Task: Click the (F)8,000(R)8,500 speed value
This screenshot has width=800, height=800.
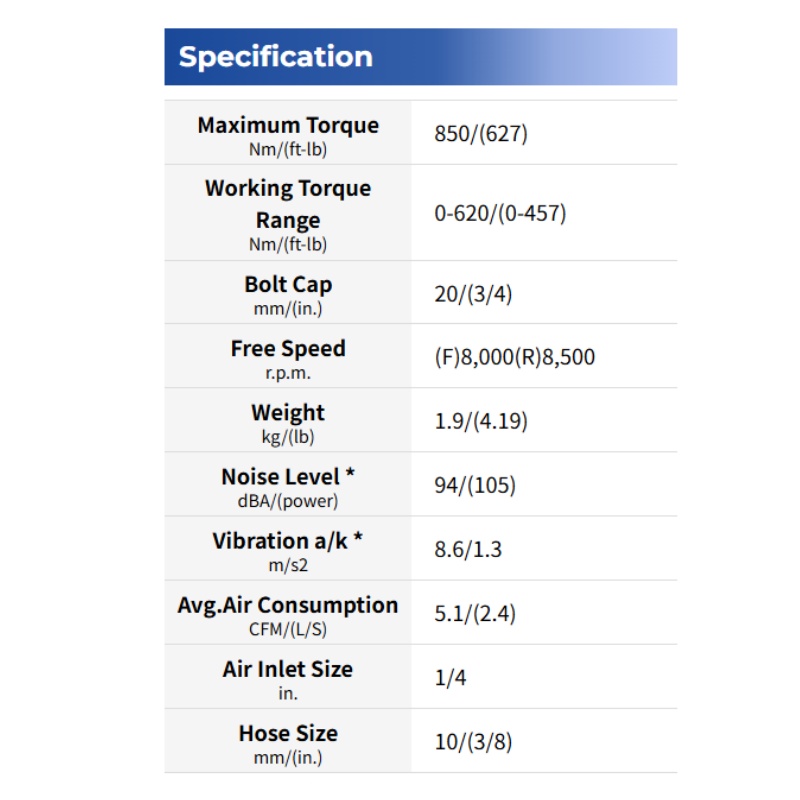Action: 514,357
